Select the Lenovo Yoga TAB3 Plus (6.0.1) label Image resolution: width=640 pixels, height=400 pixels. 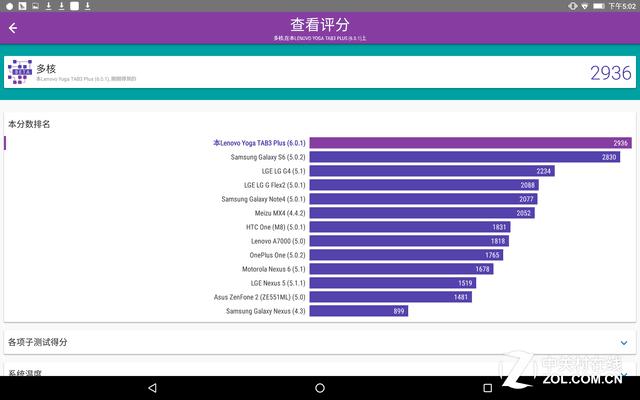click(x=259, y=143)
